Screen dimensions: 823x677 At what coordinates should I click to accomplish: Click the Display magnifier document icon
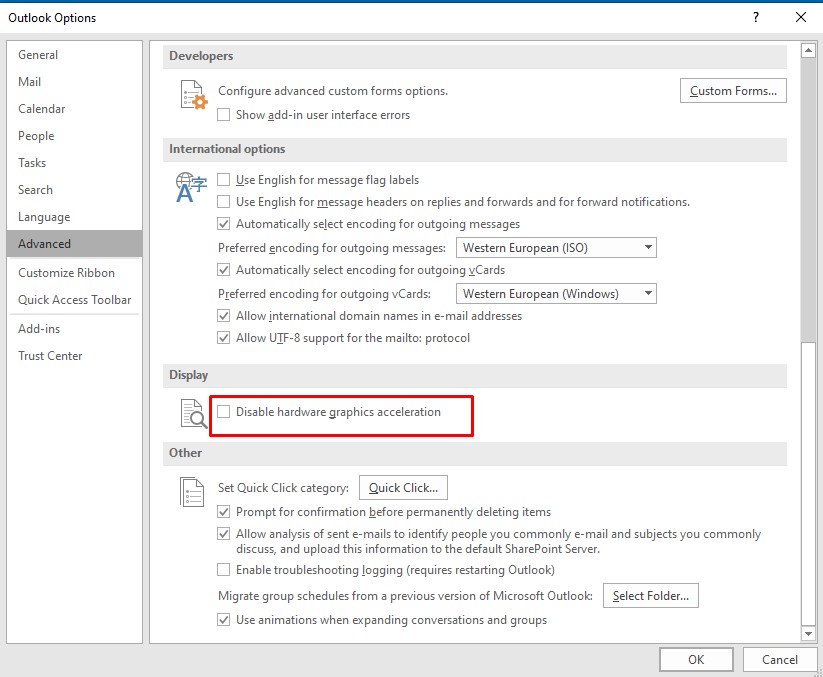pos(191,413)
